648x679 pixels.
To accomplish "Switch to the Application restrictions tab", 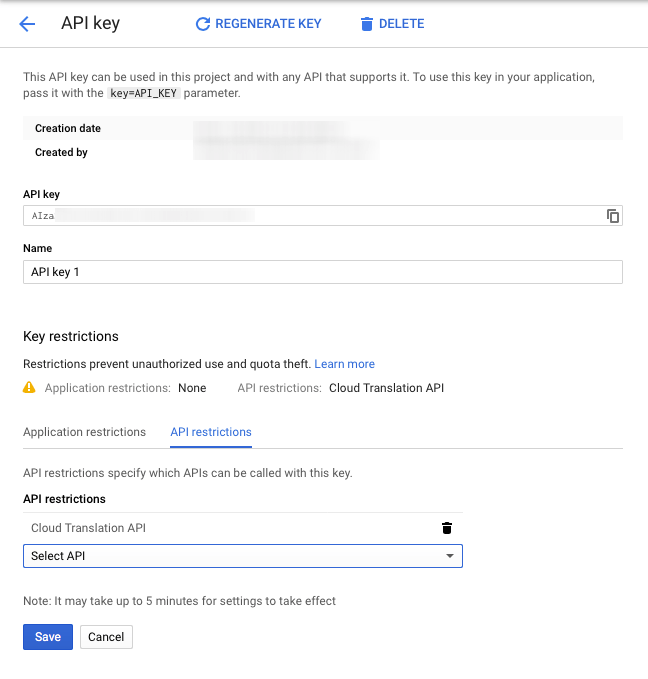I will (x=84, y=432).
